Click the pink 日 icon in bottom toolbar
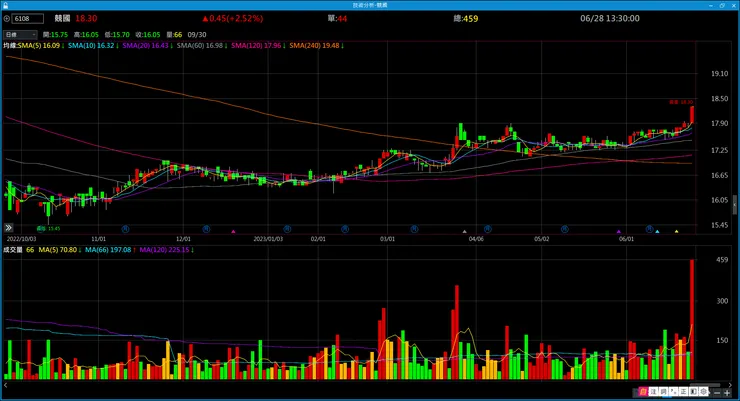This screenshot has height=401, width=740. coord(643,392)
